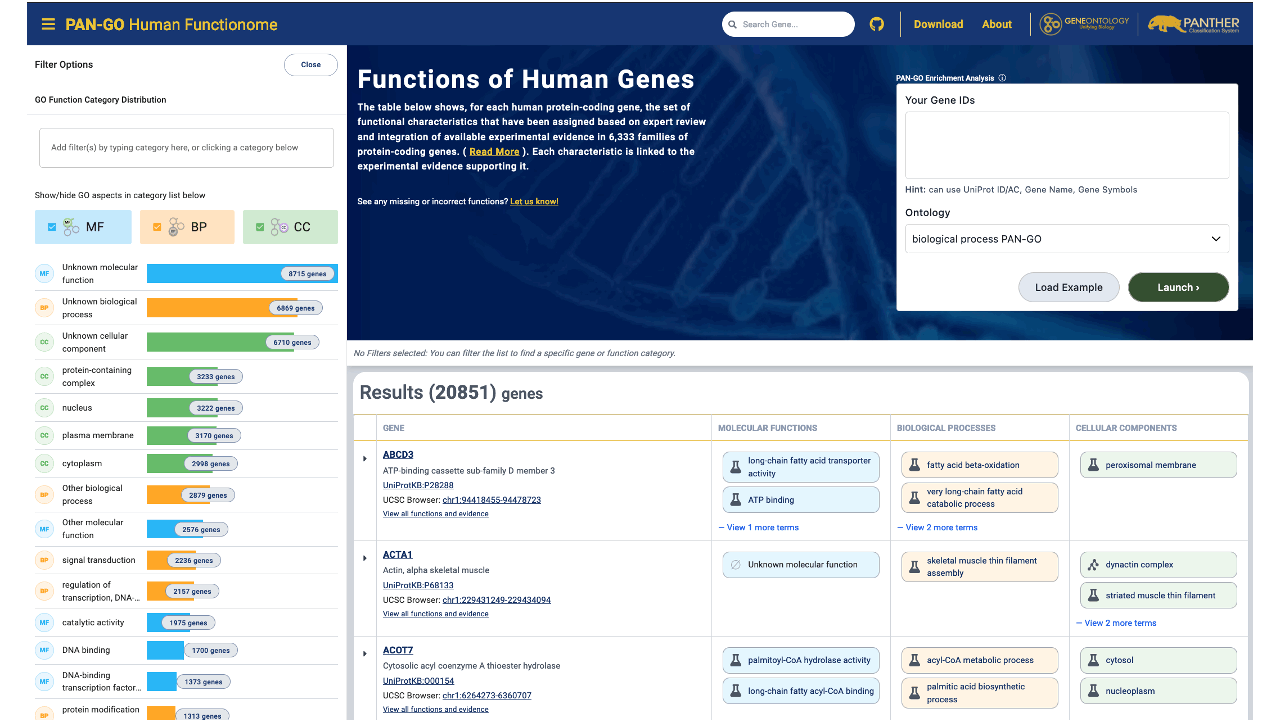
Task: Open the hamburger menu icon
Action: (48, 24)
